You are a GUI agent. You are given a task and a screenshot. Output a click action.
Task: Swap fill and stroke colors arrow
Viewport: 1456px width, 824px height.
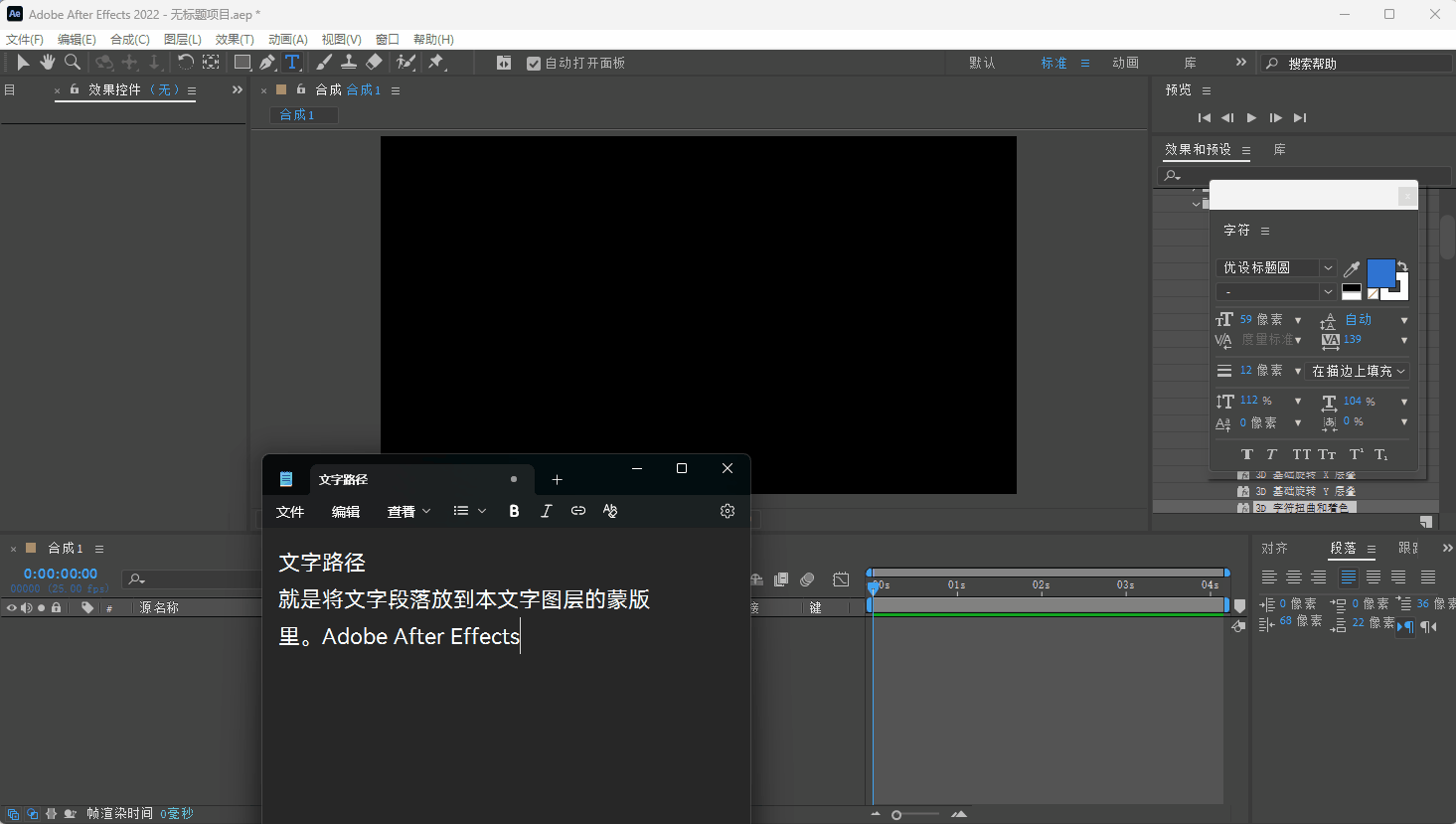point(1402,265)
